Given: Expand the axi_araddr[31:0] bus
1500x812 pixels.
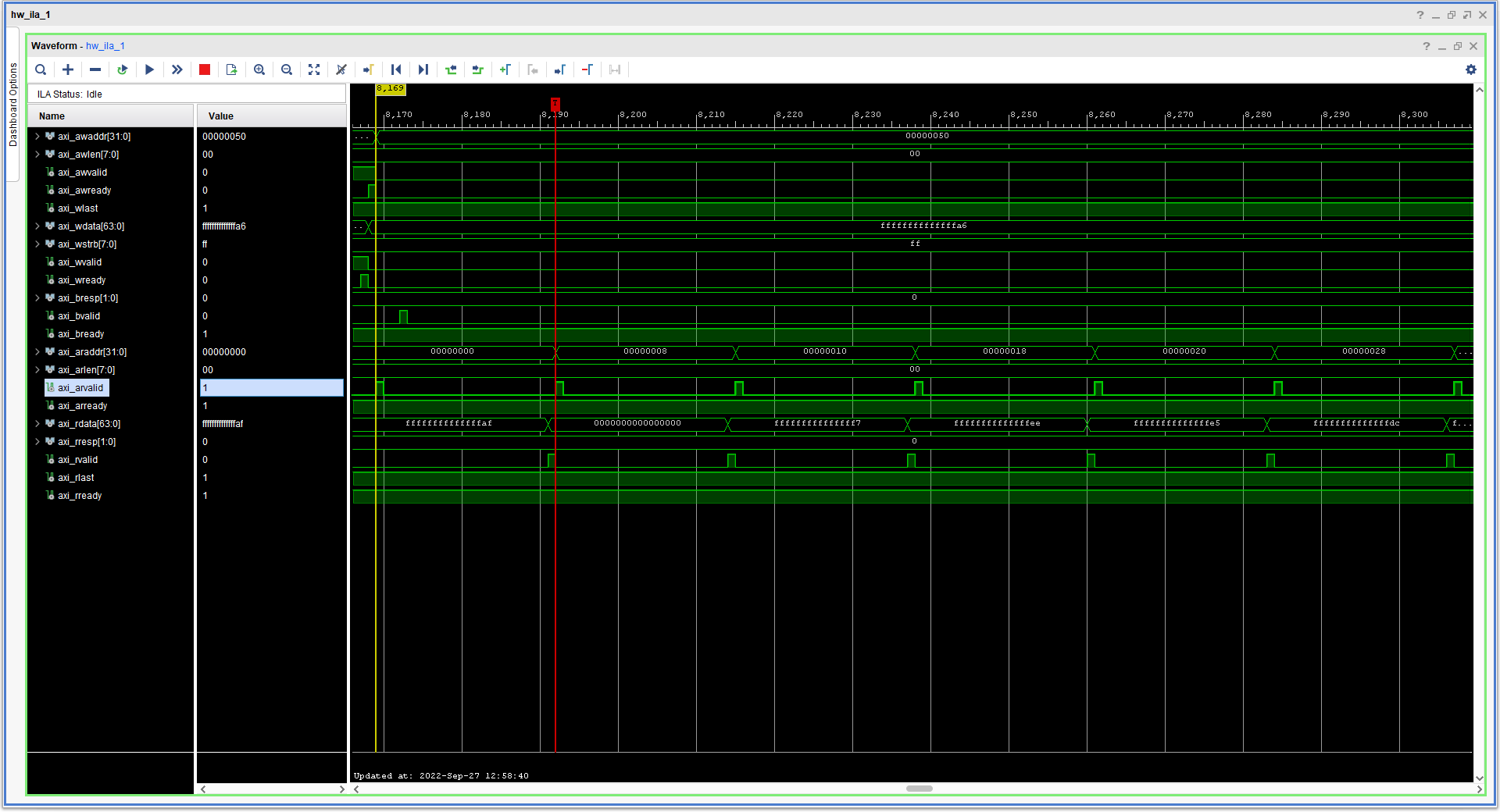Looking at the screenshot, I should click(x=37, y=352).
